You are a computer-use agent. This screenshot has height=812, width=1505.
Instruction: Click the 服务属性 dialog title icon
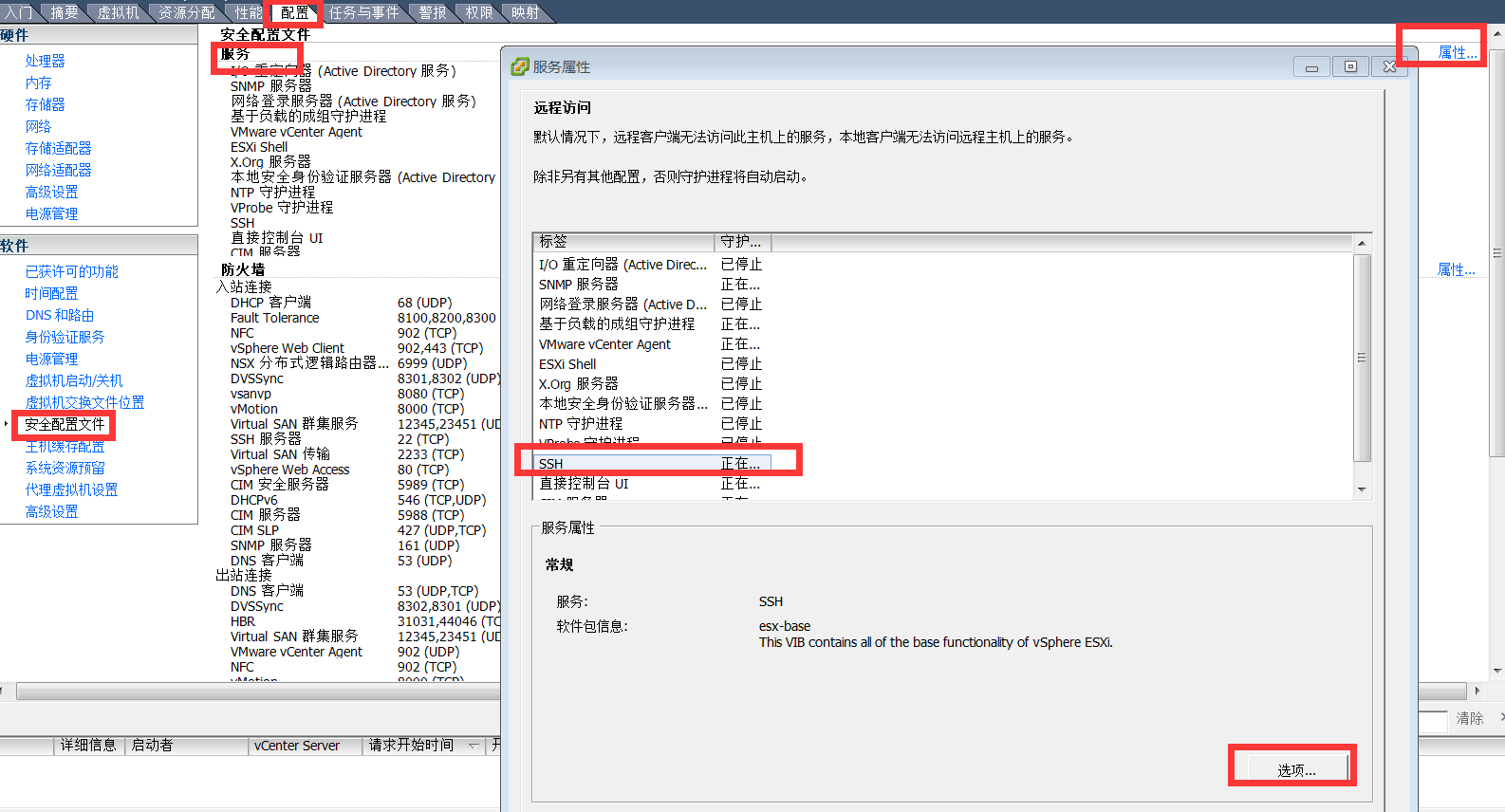coord(519,66)
